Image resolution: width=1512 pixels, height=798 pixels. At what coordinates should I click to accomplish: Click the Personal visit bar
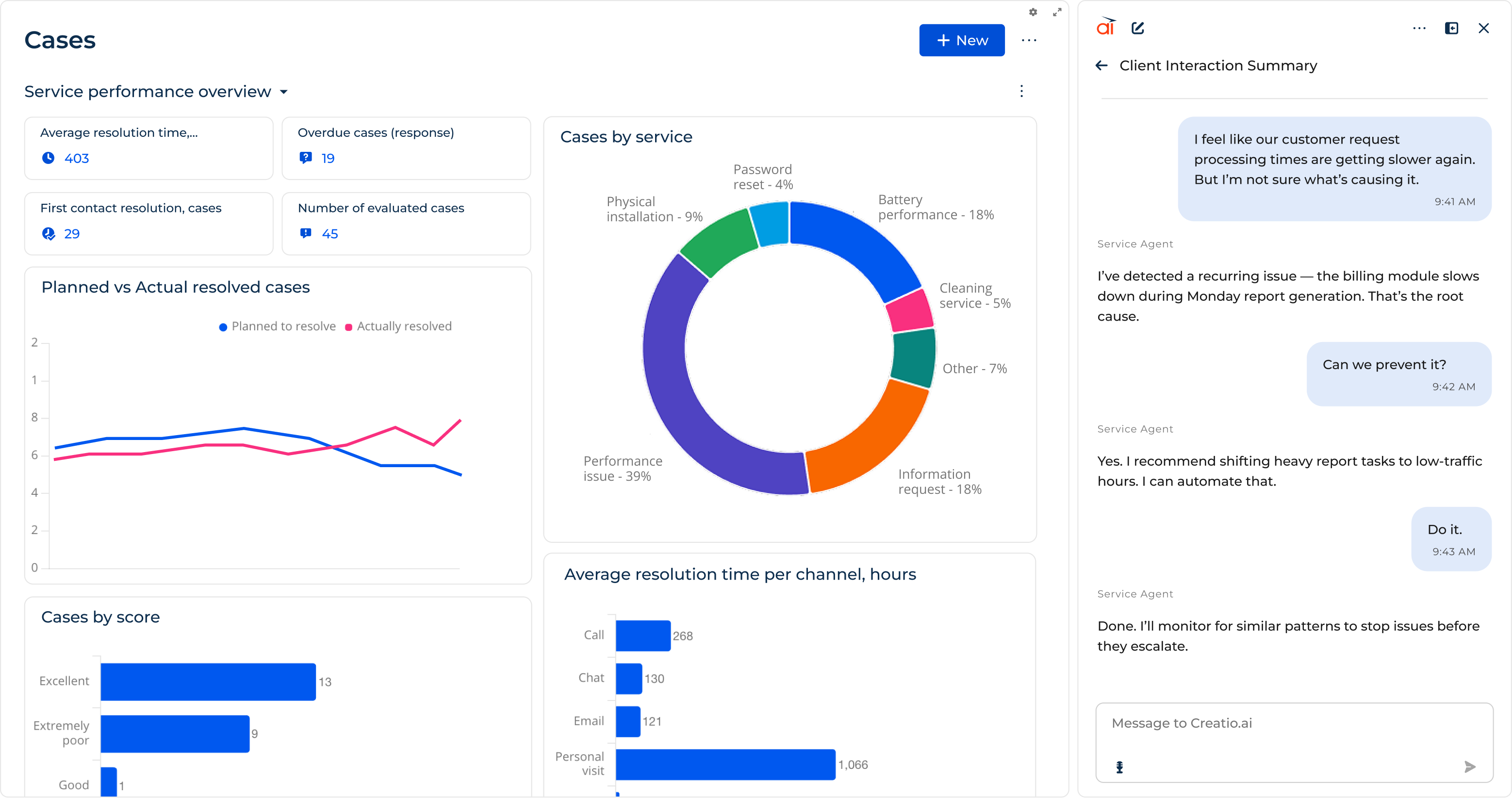click(725, 765)
